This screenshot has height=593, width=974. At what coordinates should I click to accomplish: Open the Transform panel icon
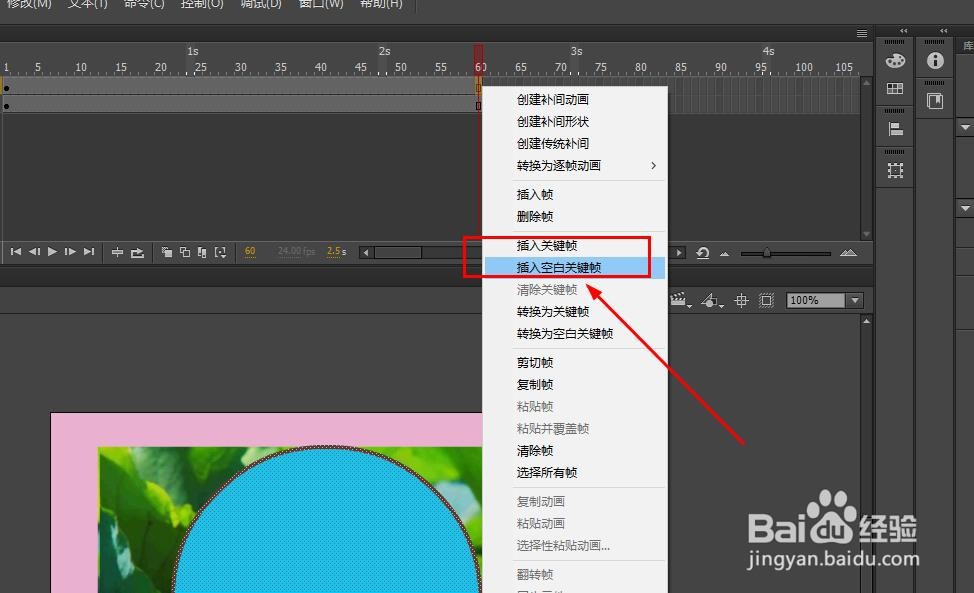(895, 170)
